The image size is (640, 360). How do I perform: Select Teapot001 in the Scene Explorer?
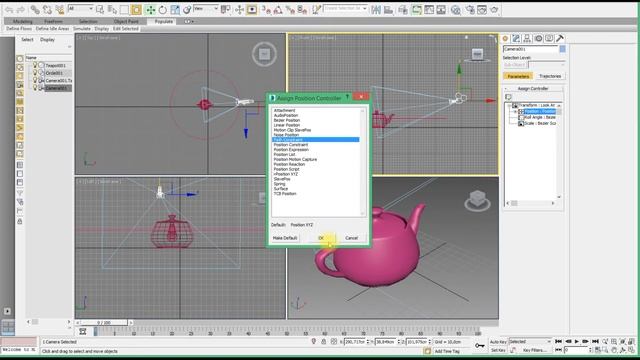point(55,65)
